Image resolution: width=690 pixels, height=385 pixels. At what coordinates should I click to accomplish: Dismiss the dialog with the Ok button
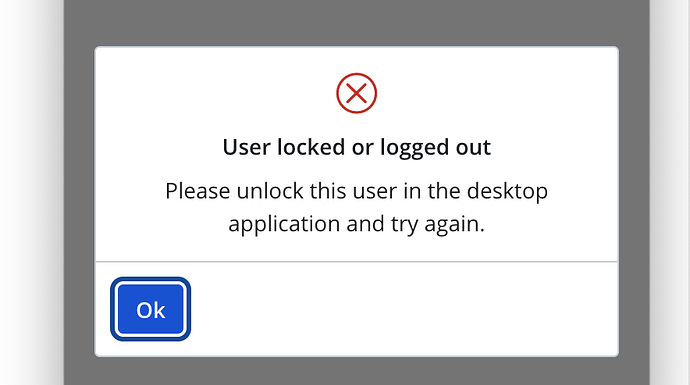click(x=150, y=309)
